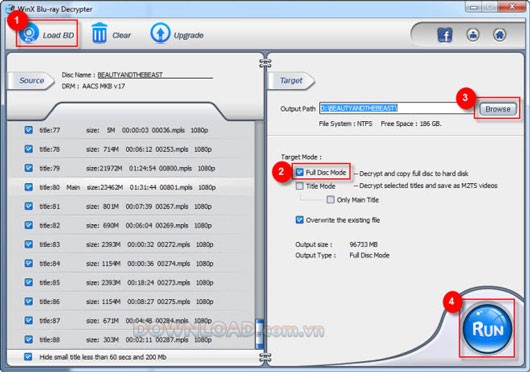Check Only Main Title option

[331, 200]
